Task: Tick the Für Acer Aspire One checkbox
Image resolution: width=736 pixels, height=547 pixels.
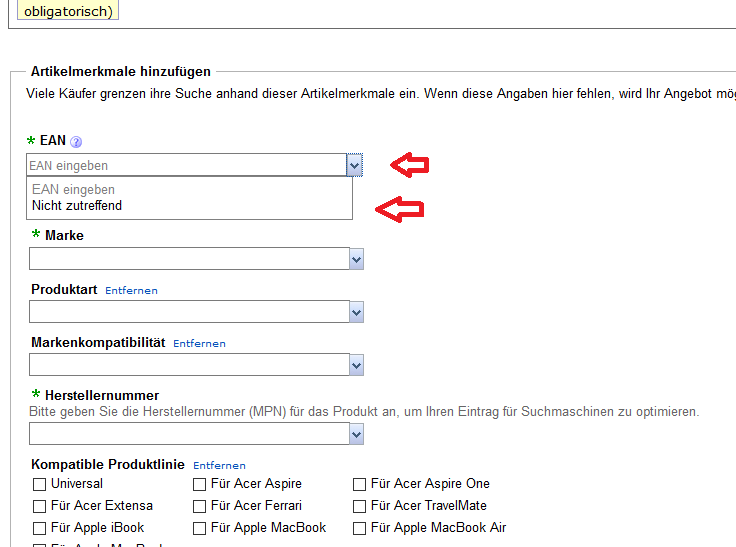Action: (360, 484)
